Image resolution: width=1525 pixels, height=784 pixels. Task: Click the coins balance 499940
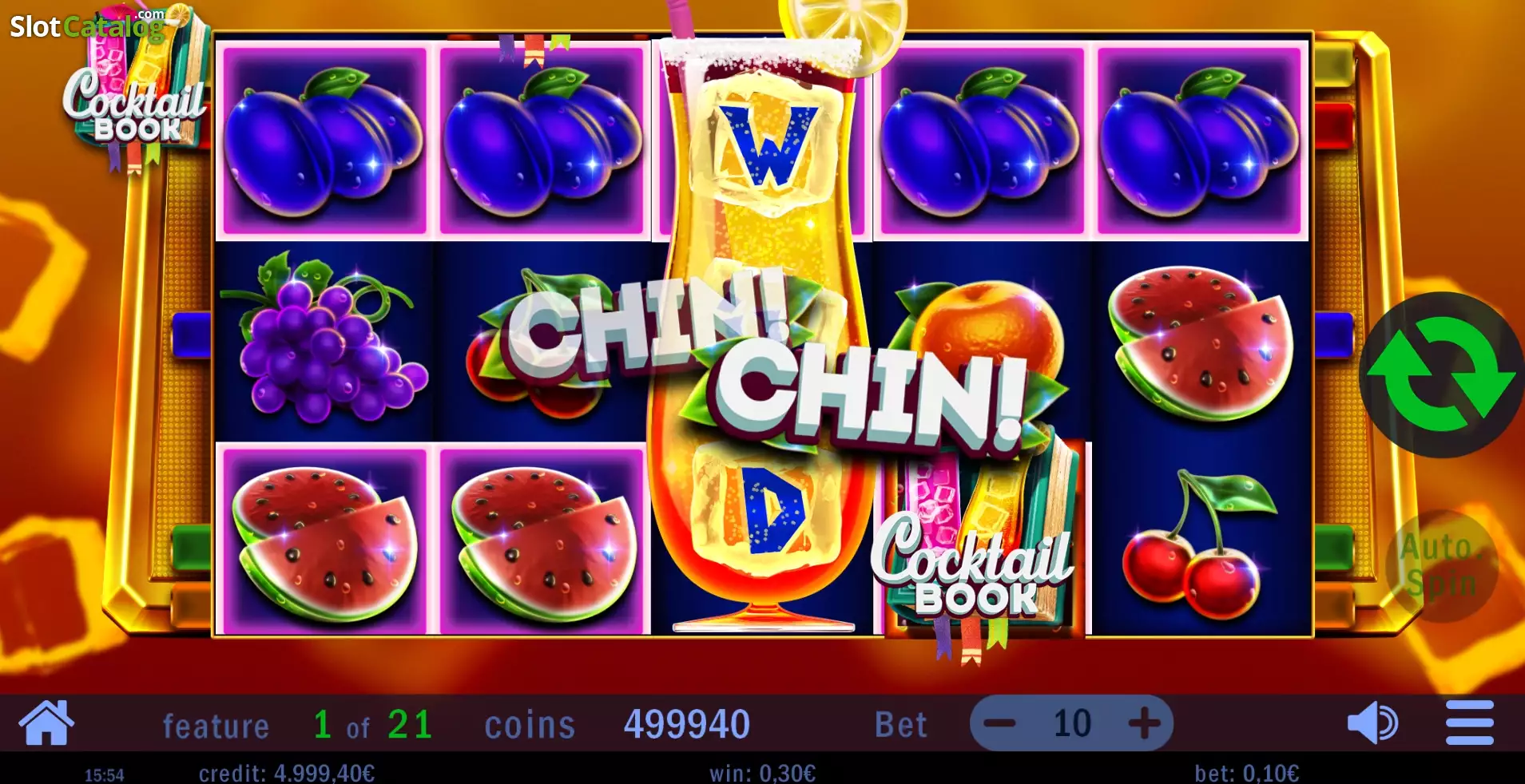(x=687, y=725)
